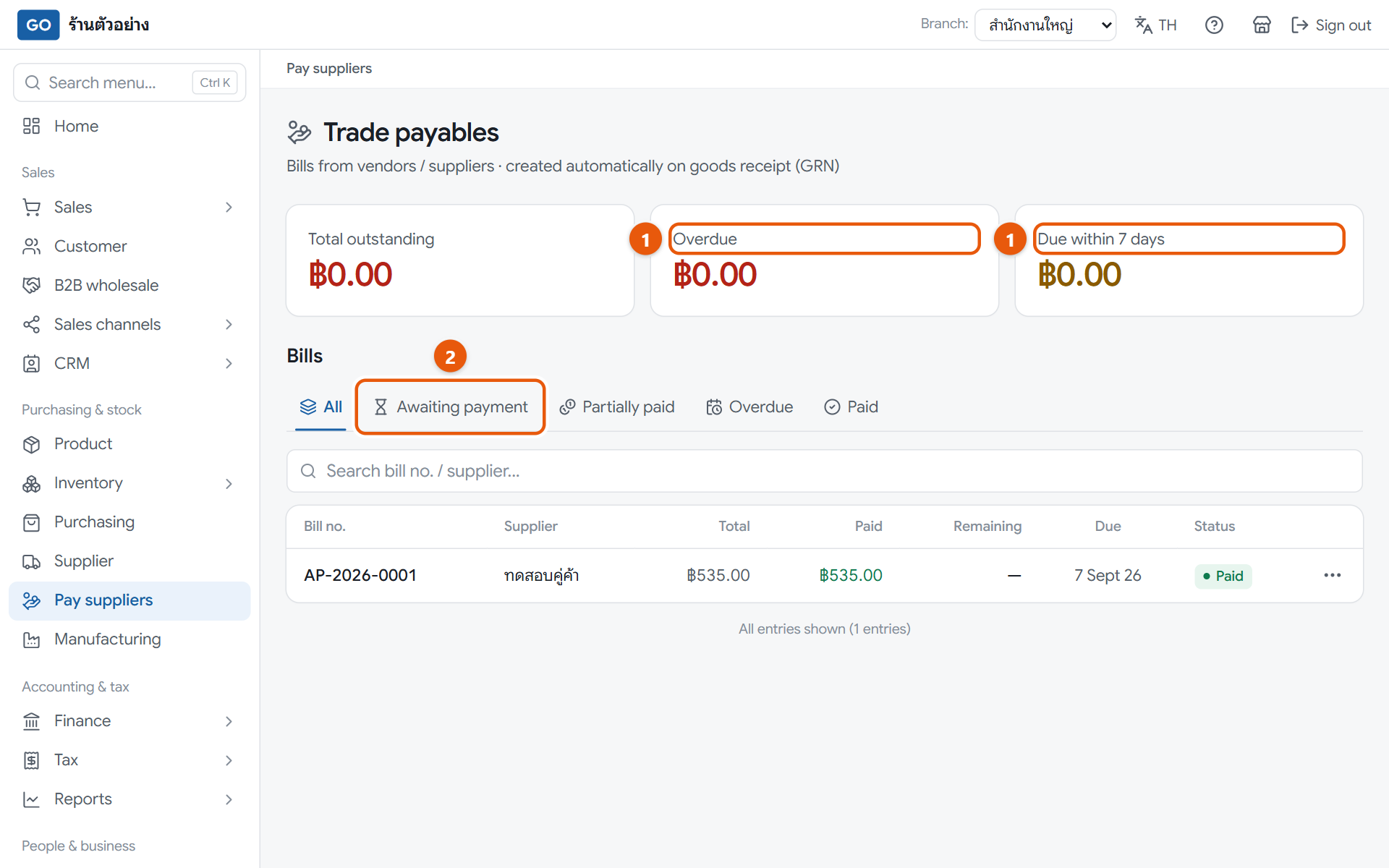Click the Manufacturing factory icon

pos(31,639)
